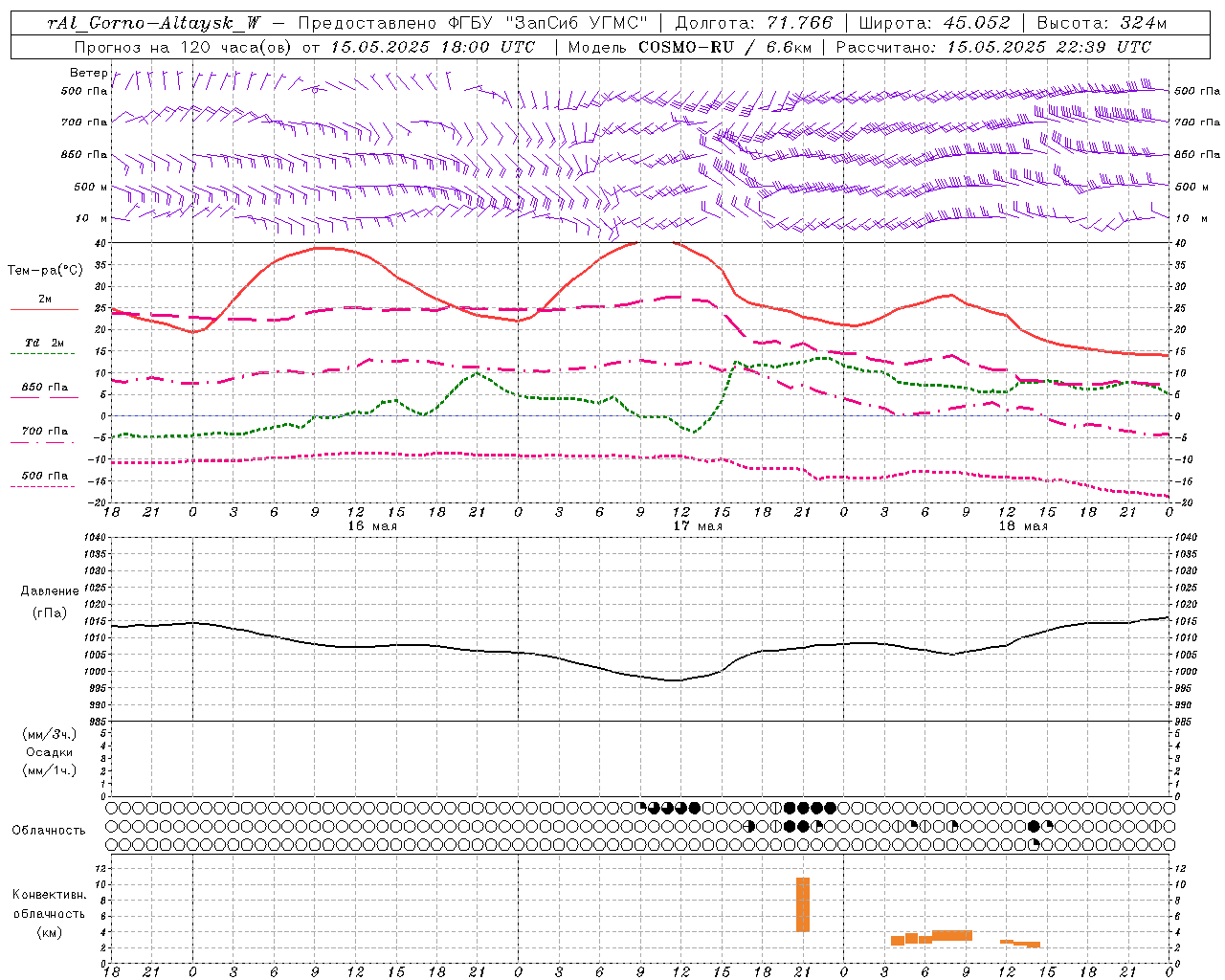Click the tallest orange convective cloud bar

pos(803,904)
